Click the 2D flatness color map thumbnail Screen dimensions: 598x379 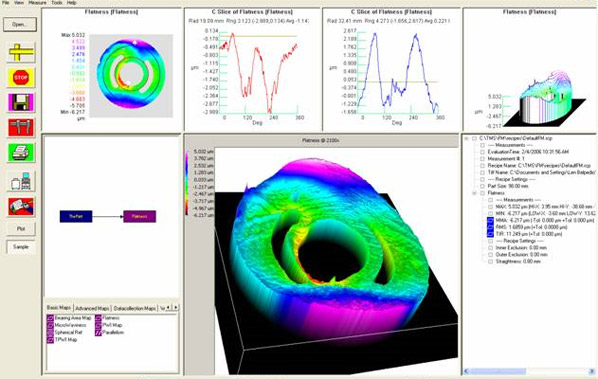click(131, 76)
